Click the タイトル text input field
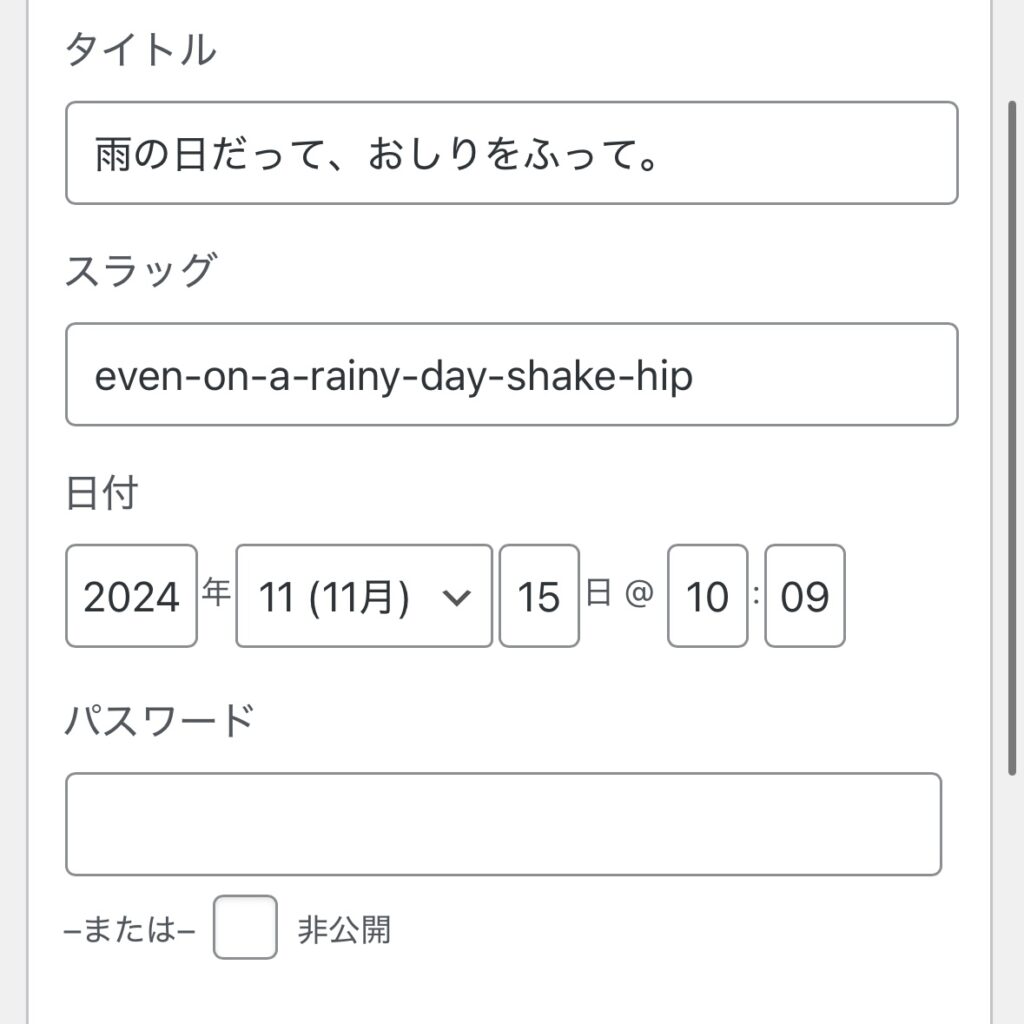 tap(511, 153)
